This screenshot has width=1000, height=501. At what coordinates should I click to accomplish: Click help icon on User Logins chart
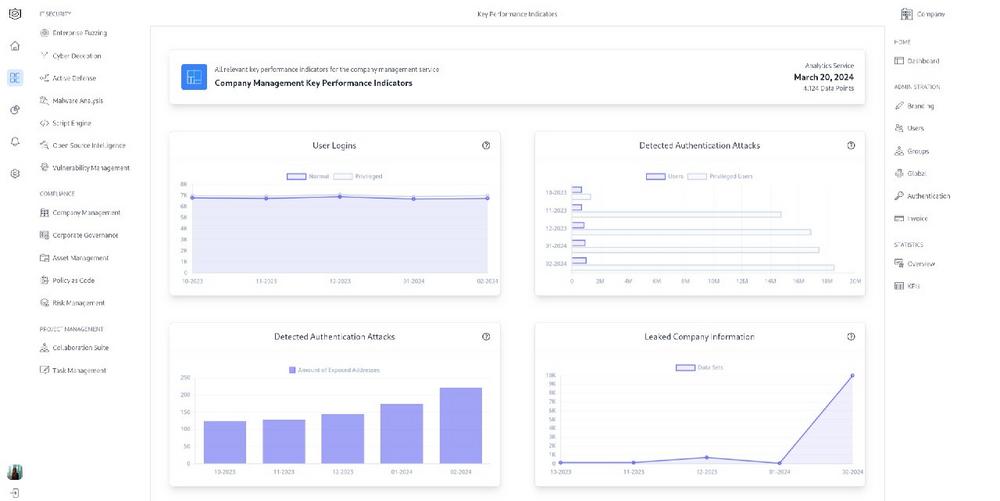pyautogui.click(x=486, y=145)
